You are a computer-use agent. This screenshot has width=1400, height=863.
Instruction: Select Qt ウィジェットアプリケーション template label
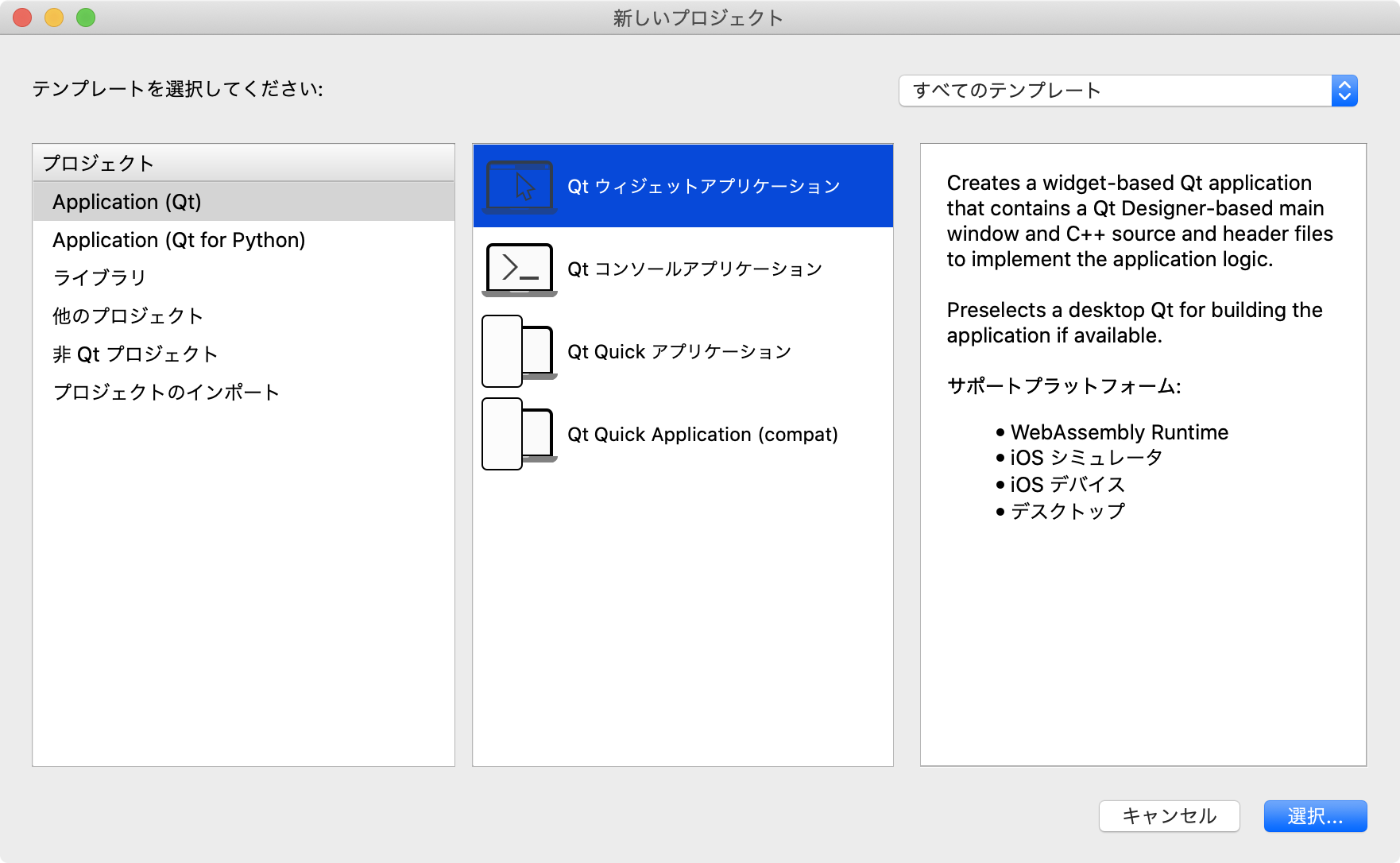[704, 187]
